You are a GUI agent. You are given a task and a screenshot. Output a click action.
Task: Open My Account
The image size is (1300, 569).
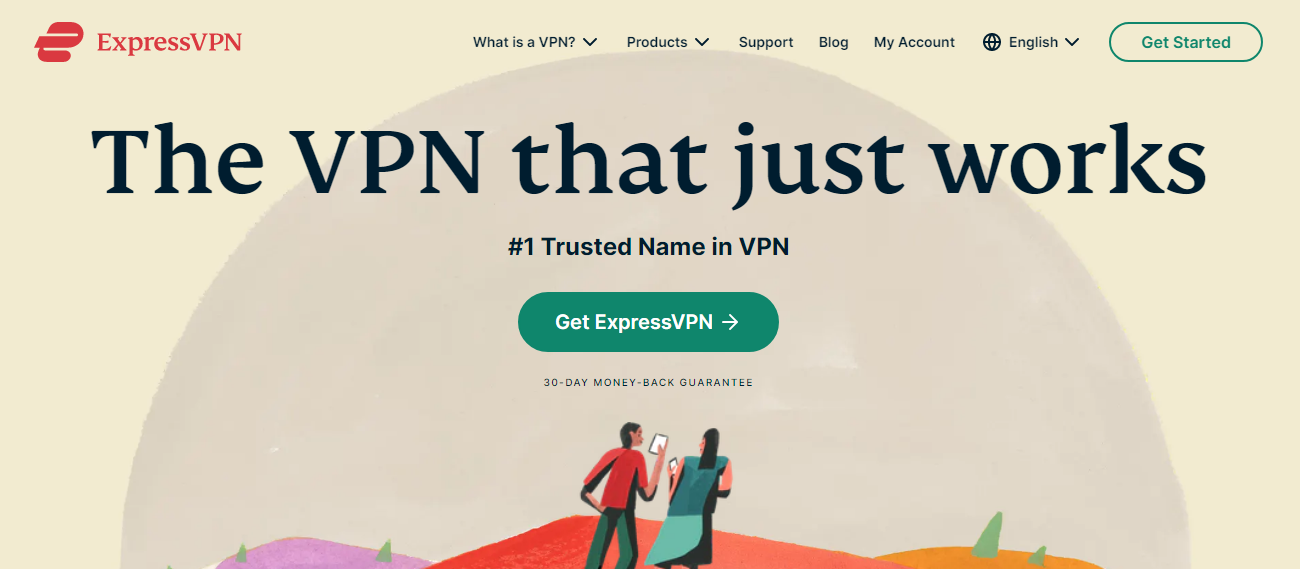point(914,42)
